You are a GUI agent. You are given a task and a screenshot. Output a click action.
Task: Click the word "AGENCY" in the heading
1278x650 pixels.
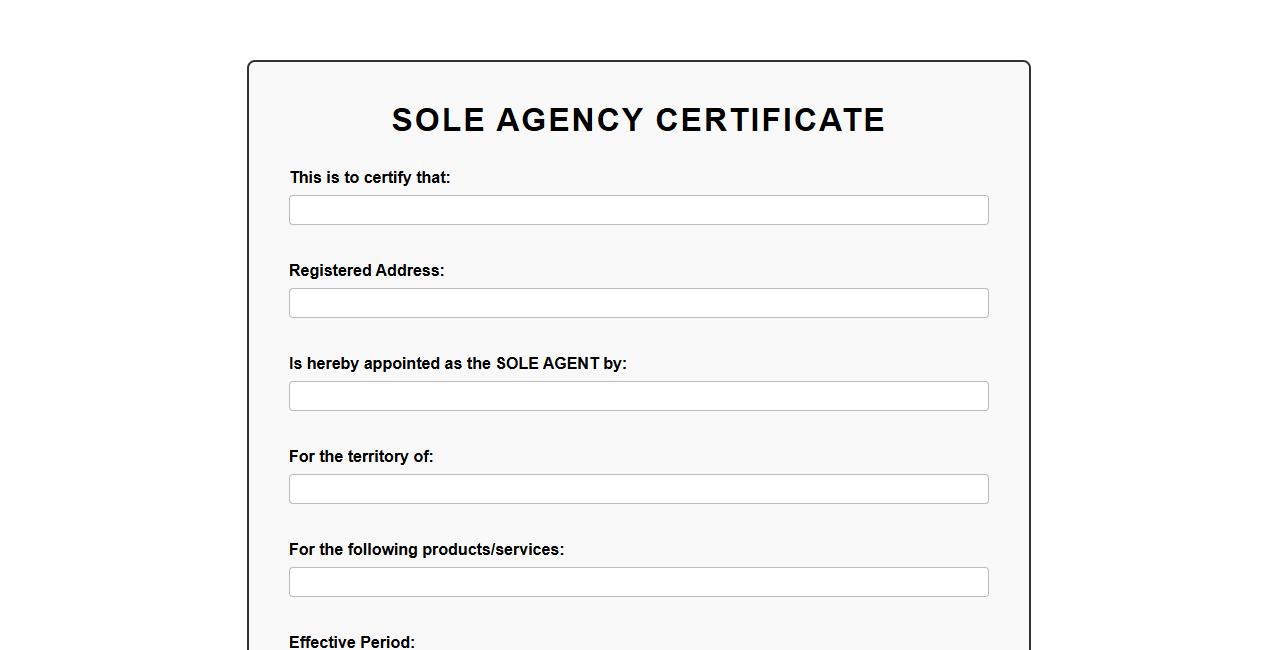point(570,120)
